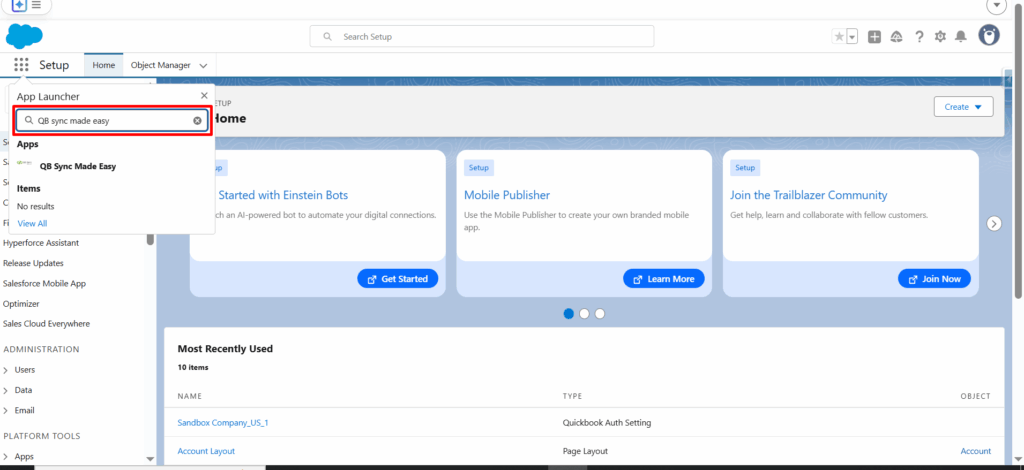Open Optimizer in the sidebar
The width and height of the screenshot is (1024, 470).
(22, 304)
